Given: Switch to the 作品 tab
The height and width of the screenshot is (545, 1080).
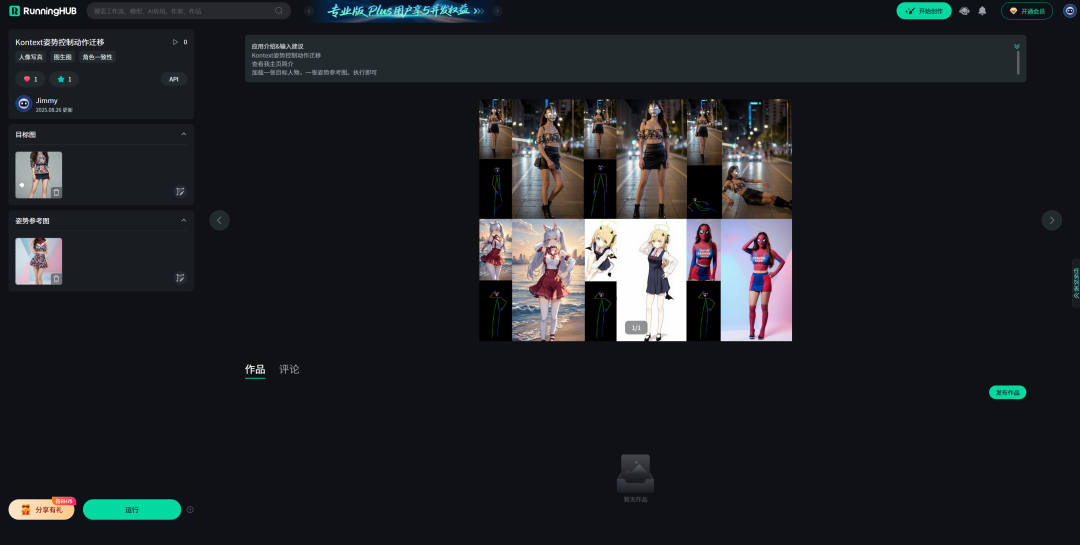Looking at the screenshot, I should click(255, 369).
